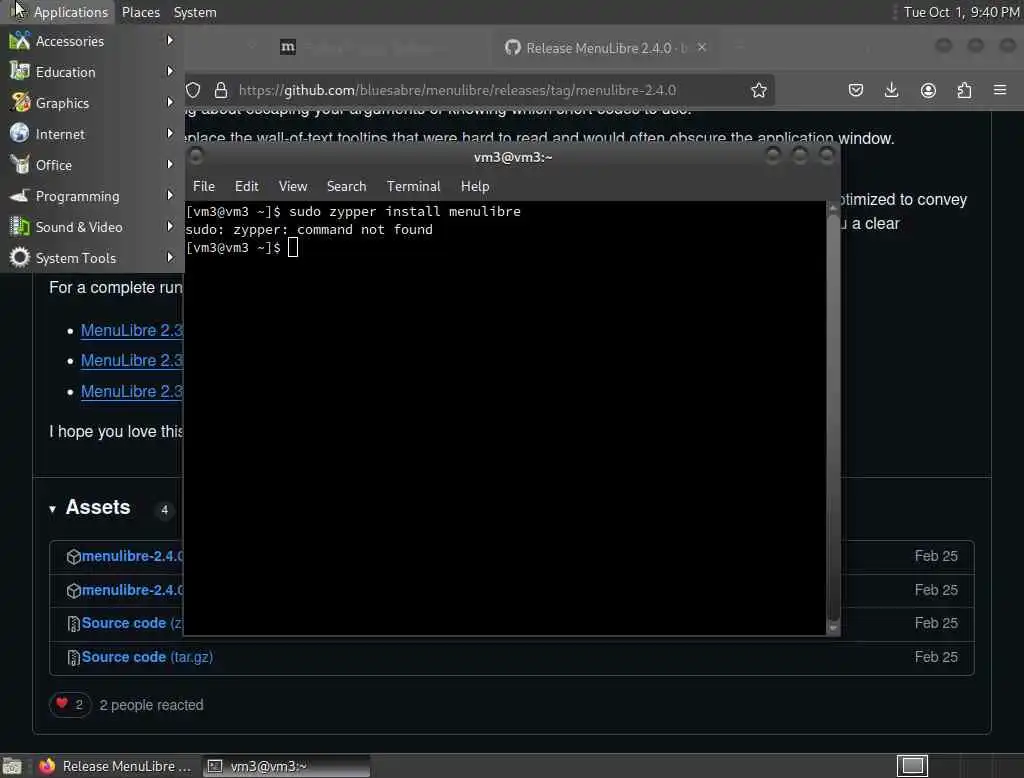Expand the Internet submenu arrow
The image size is (1024, 778).
[x=170, y=133]
